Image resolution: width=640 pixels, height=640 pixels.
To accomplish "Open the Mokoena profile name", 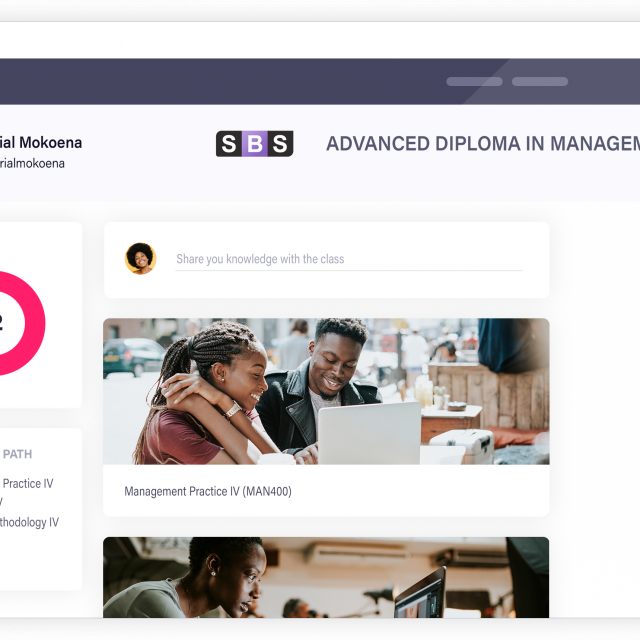I will pyautogui.click(x=41, y=143).
